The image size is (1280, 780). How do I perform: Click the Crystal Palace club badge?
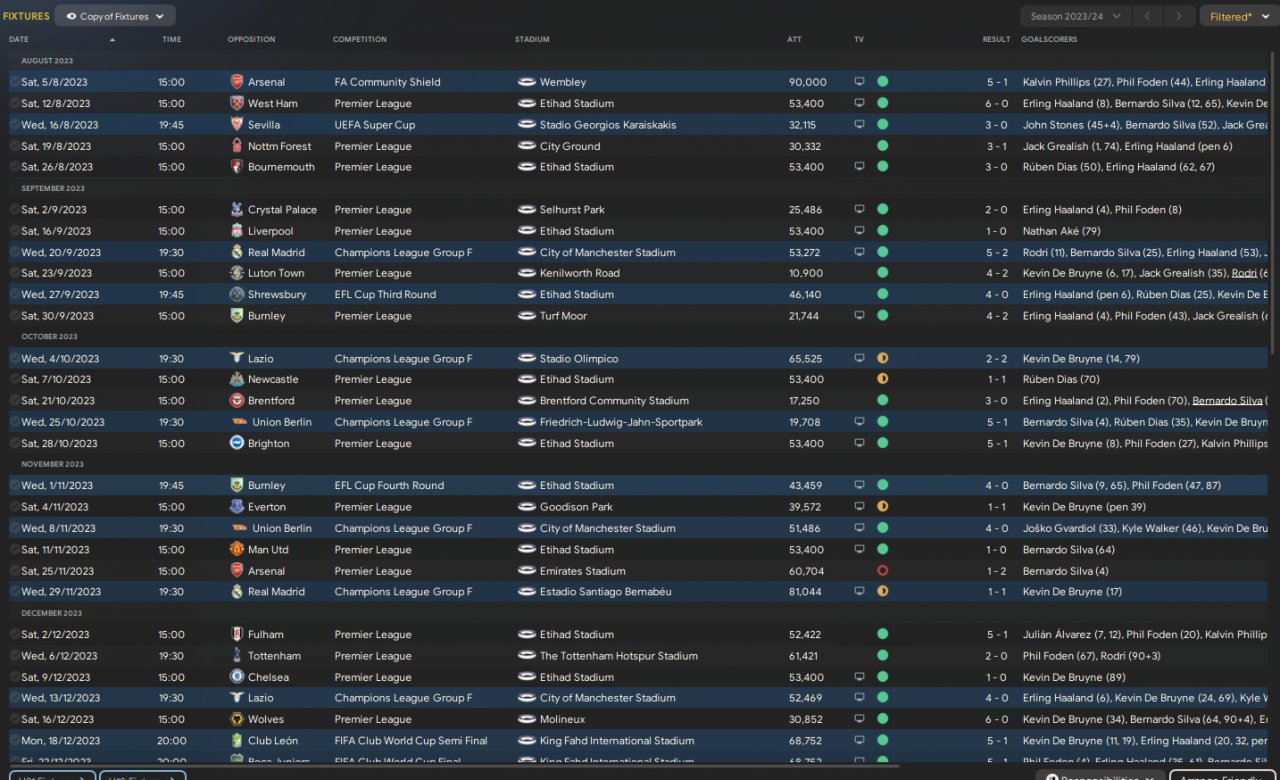tap(237, 210)
